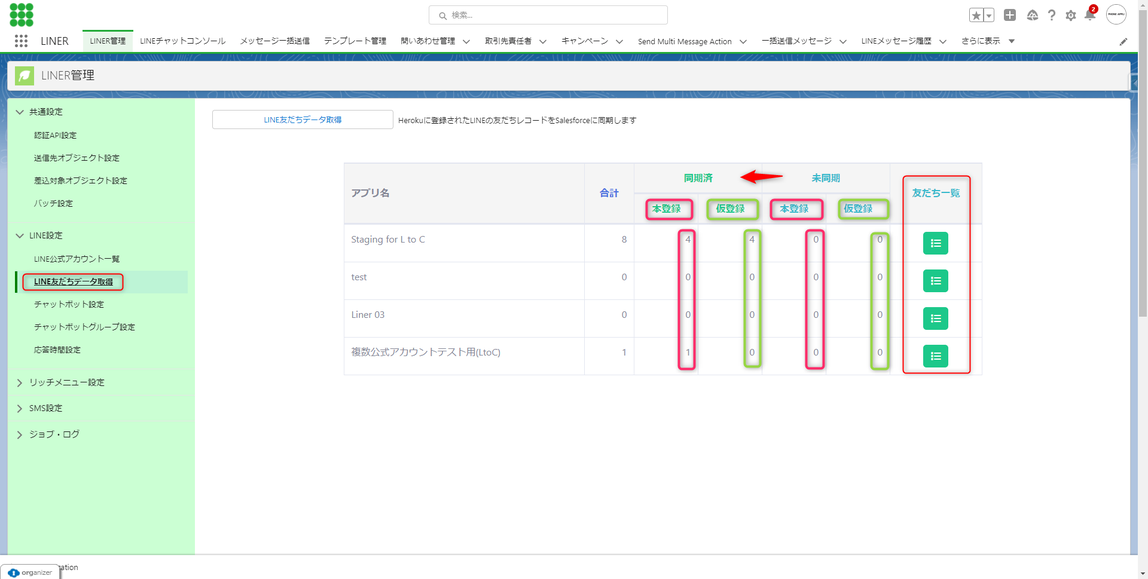Open 認証API設定 in the sidebar
The width and height of the screenshot is (1148, 579).
tap(55, 135)
